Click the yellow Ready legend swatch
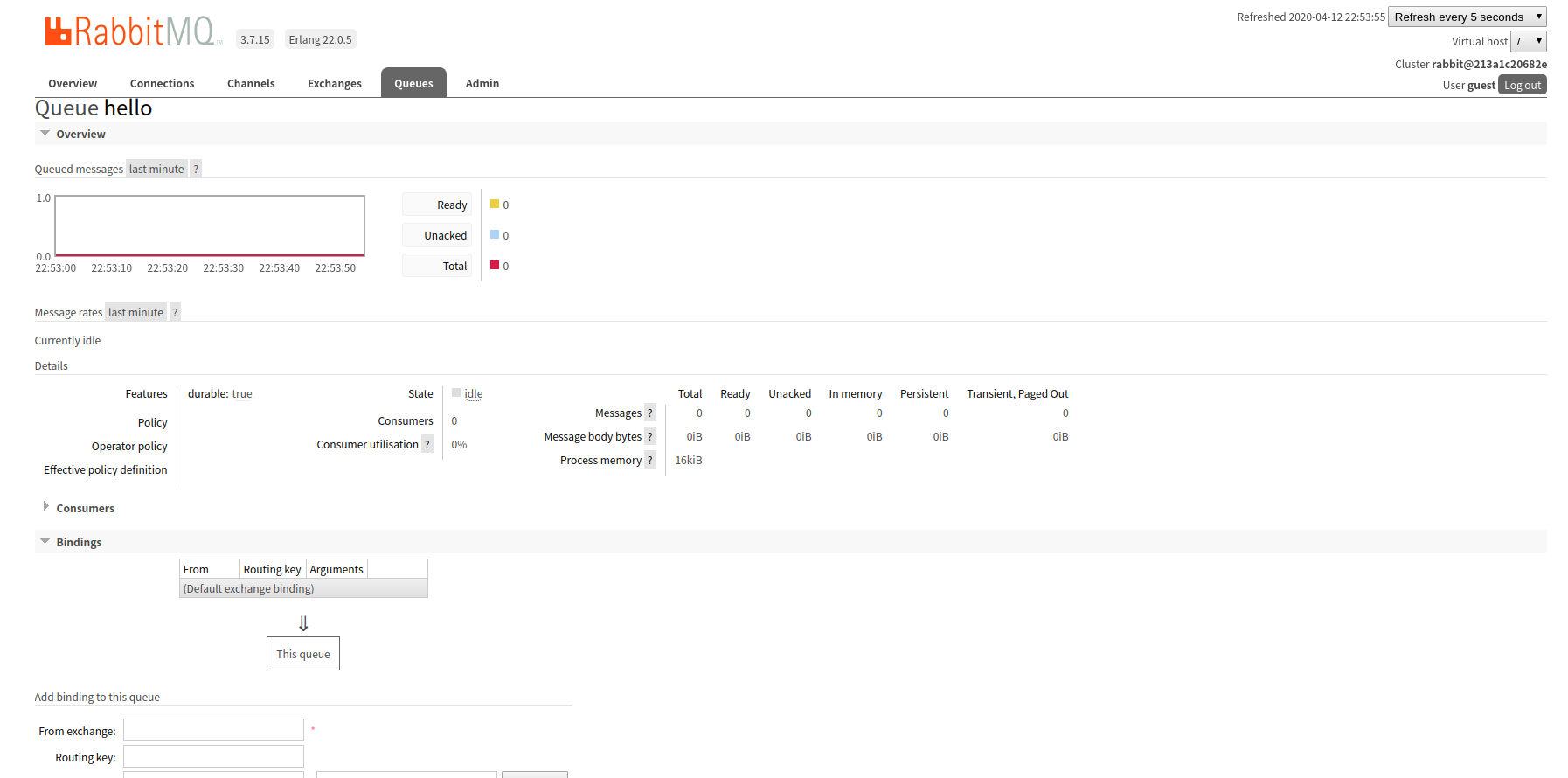 tap(495, 205)
